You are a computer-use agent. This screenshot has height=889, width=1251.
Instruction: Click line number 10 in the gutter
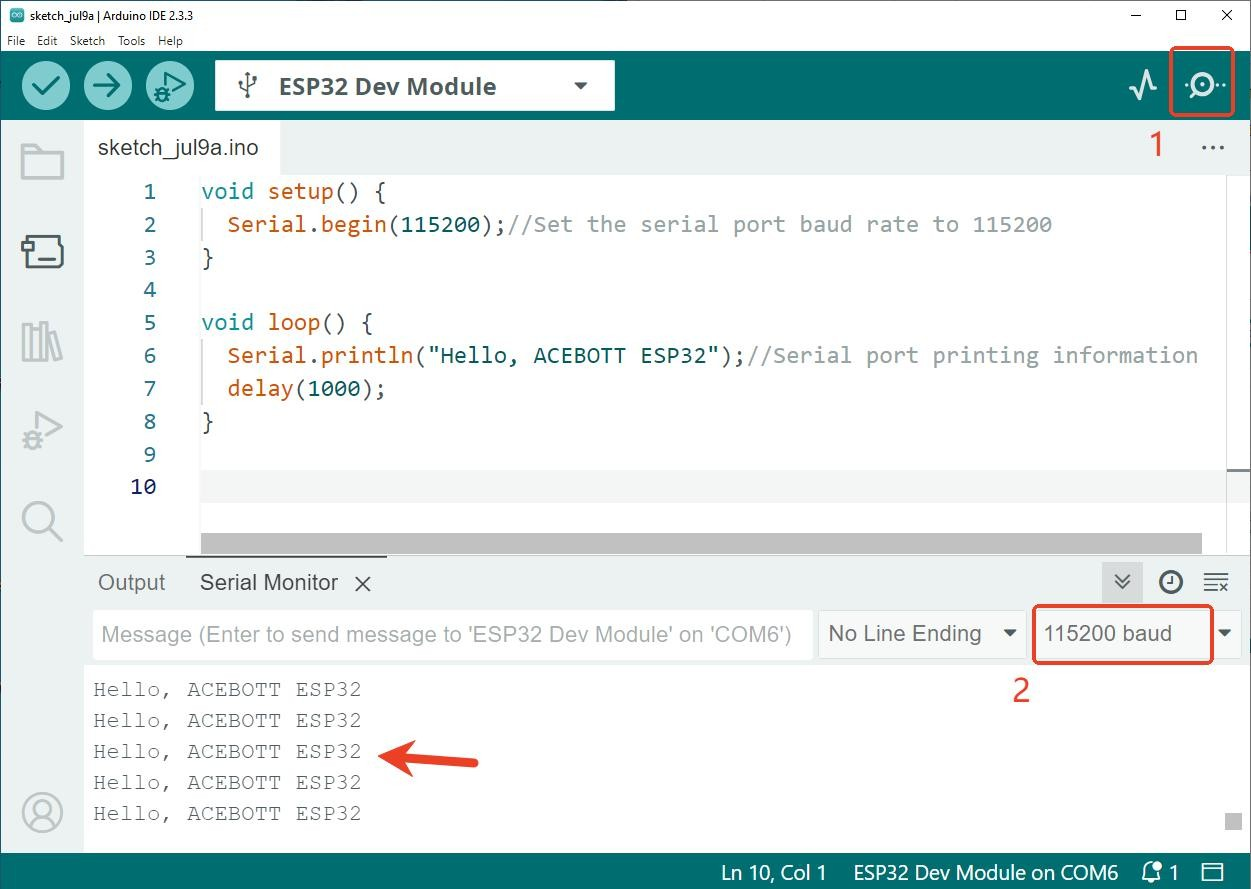tap(143, 487)
